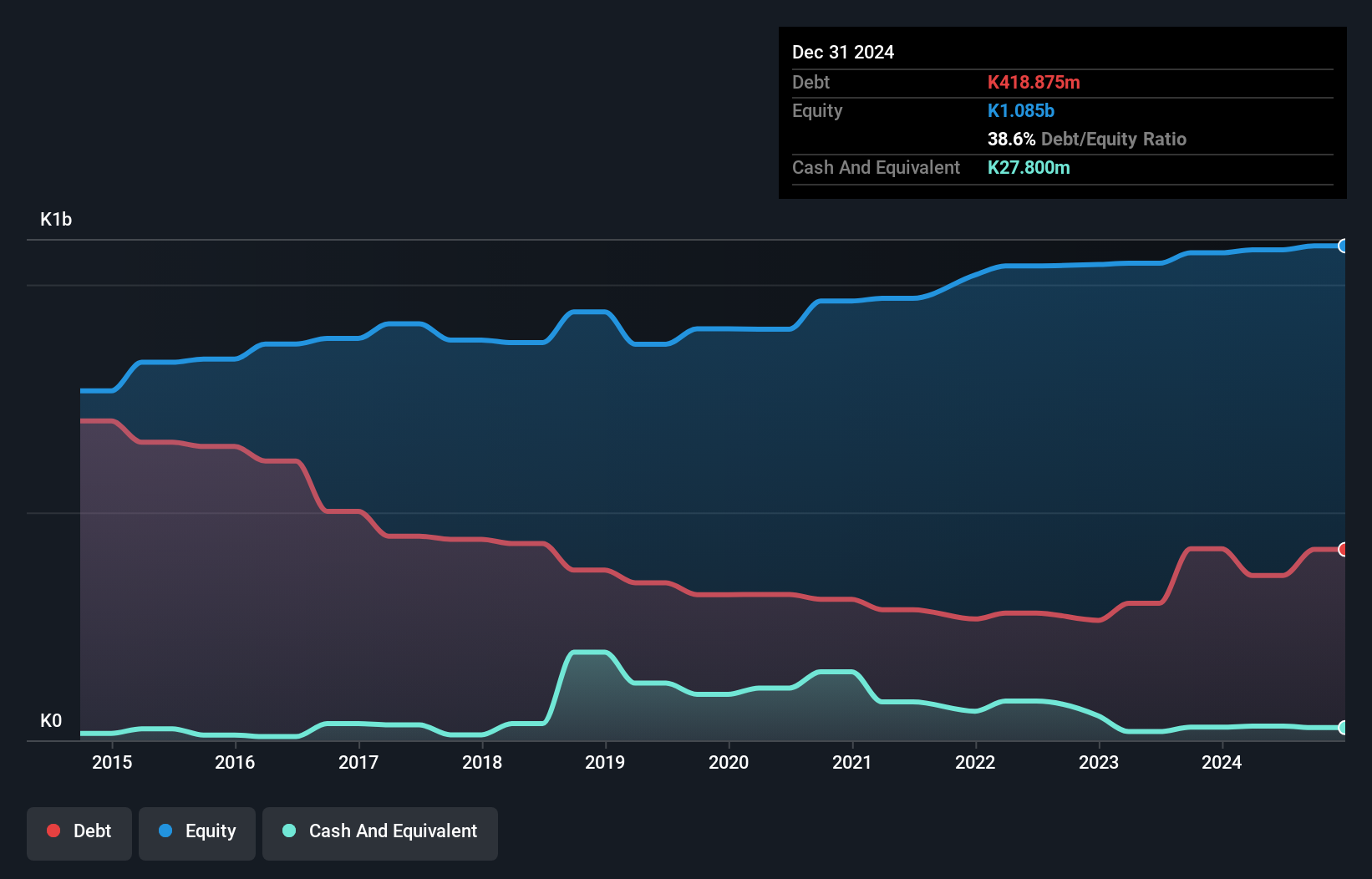1372x879 pixels.
Task: Click the 2018 x-axis label
Action: click(482, 762)
